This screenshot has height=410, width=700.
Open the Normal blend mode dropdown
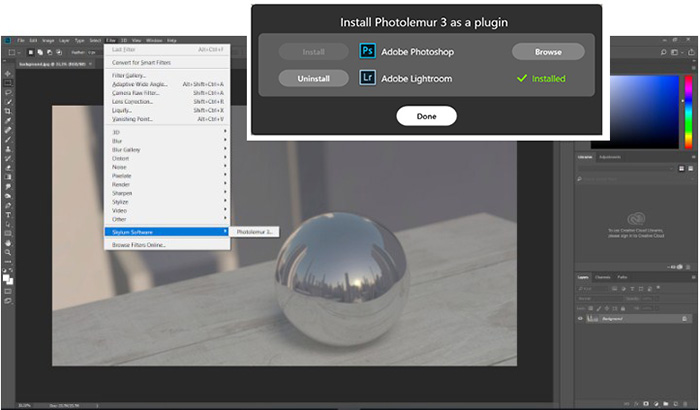pyautogui.click(x=600, y=298)
